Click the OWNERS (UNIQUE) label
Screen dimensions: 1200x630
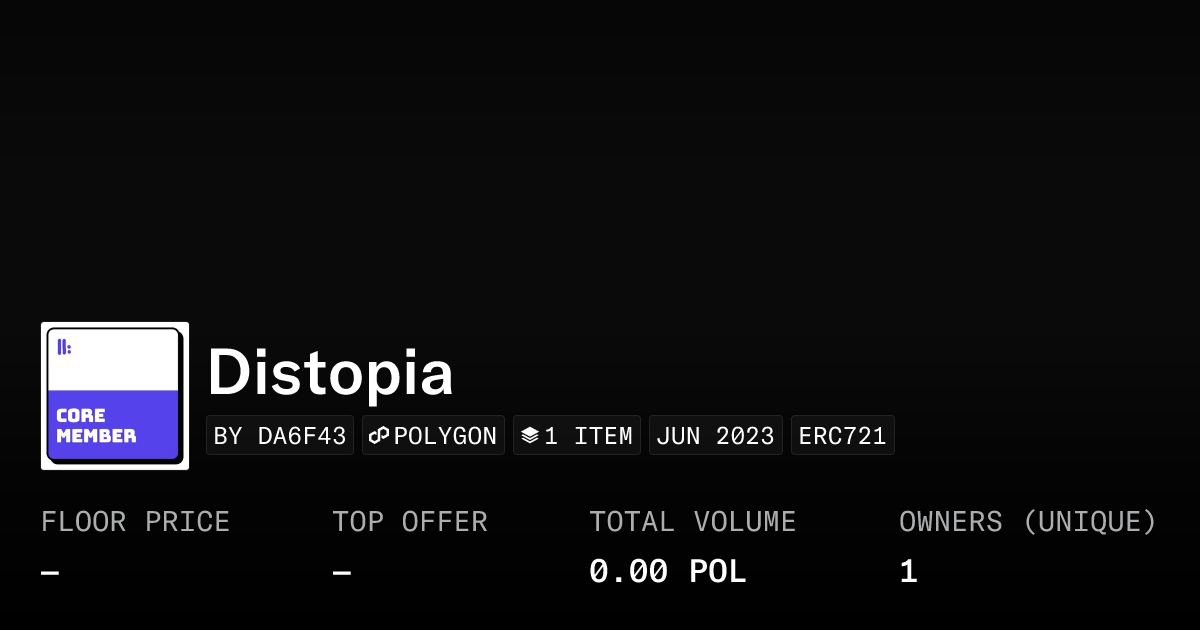tap(1027, 522)
